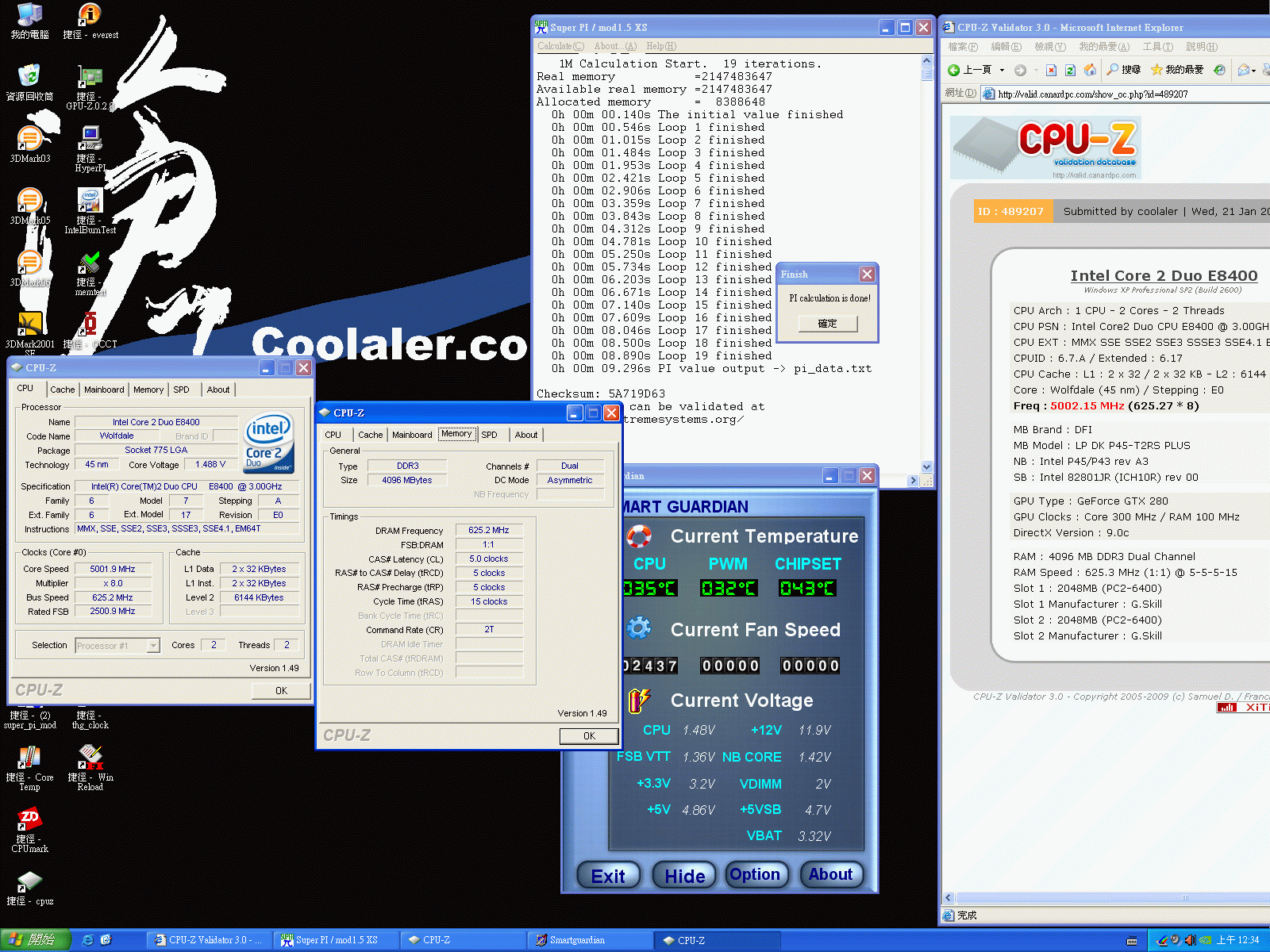Open the thg_clock desktop shortcut
The height and width of the screenshot is (952, 1270).
pos(90,718)
